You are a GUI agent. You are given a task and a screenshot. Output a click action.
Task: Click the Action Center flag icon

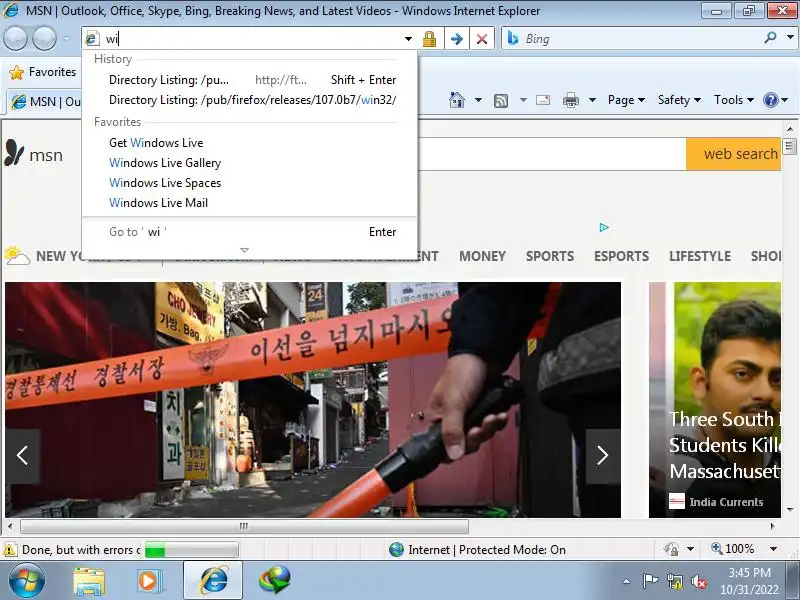[x=649, y=581]
